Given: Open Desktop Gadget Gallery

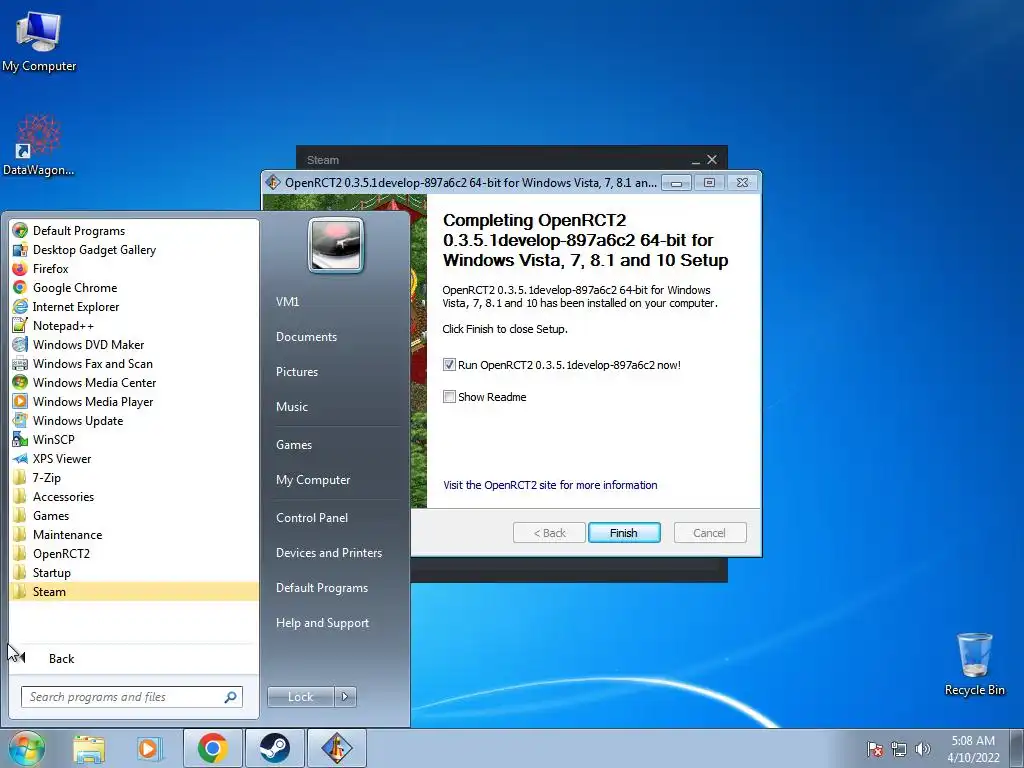Looking at the screenshot, I should click(94, 249).
